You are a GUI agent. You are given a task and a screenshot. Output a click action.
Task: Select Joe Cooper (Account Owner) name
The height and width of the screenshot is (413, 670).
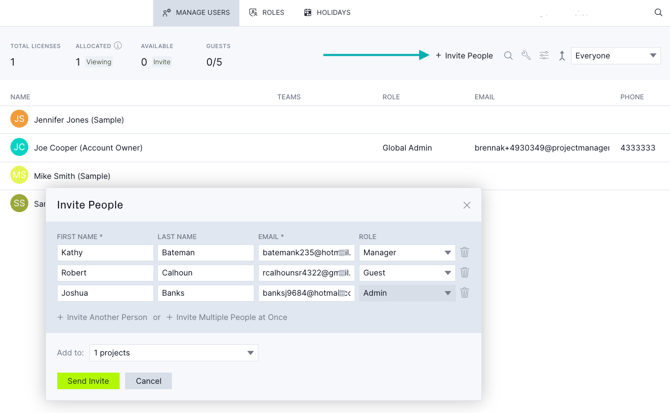pyautogui.click(x=88, y=148)
